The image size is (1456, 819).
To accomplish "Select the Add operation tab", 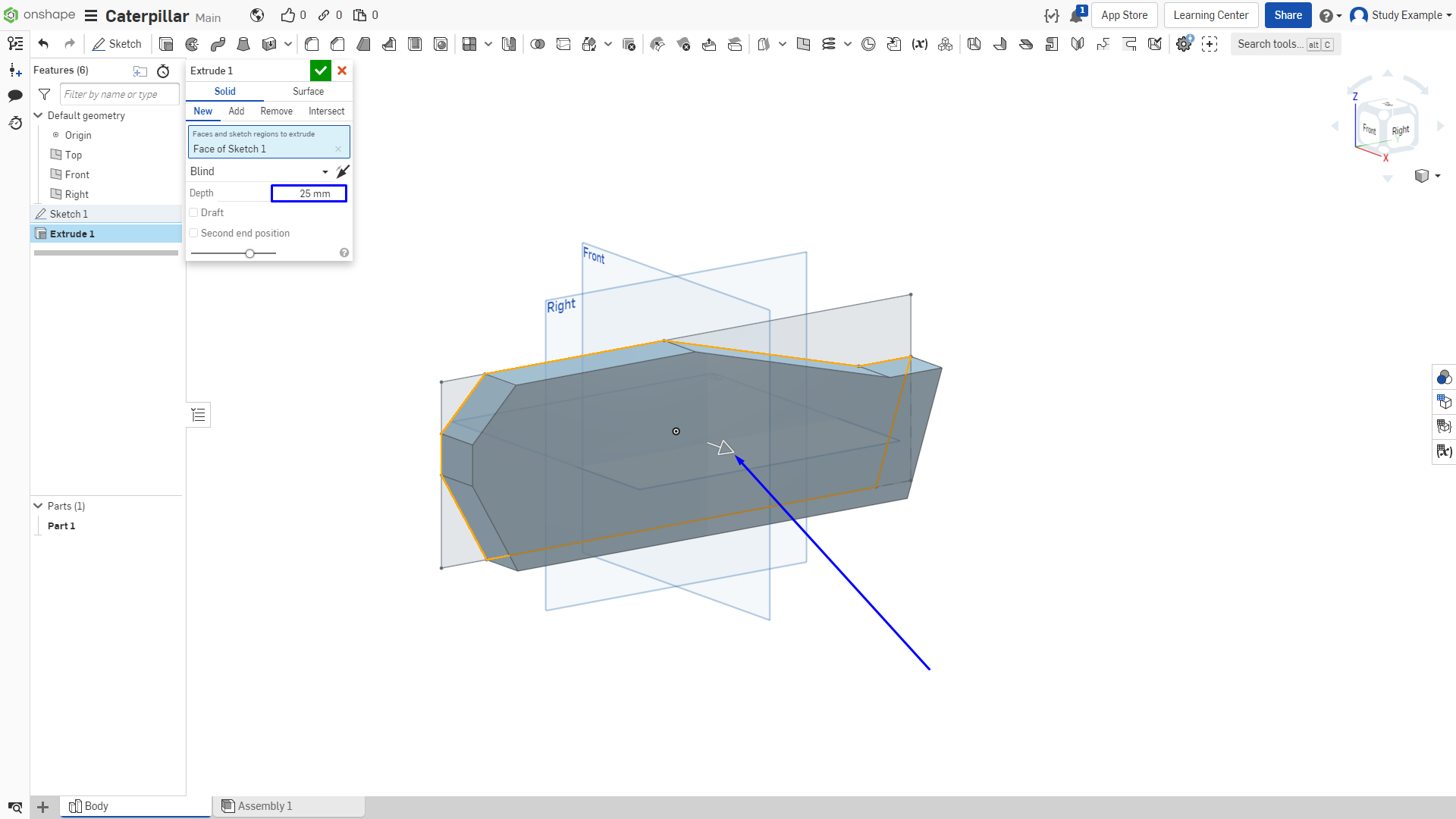I will (237, 111).
